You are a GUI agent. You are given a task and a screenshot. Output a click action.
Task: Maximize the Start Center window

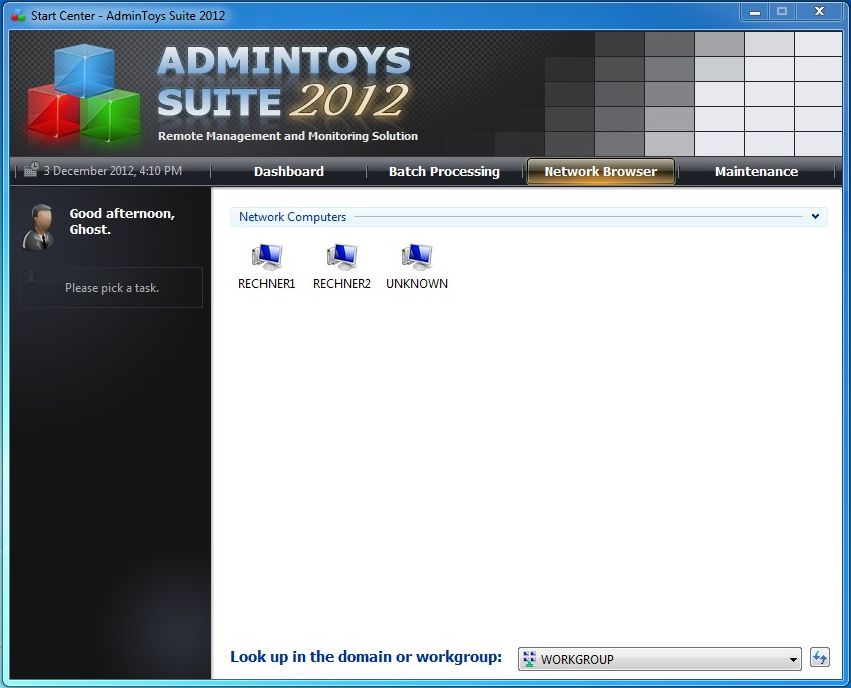(x=782, y=11)
